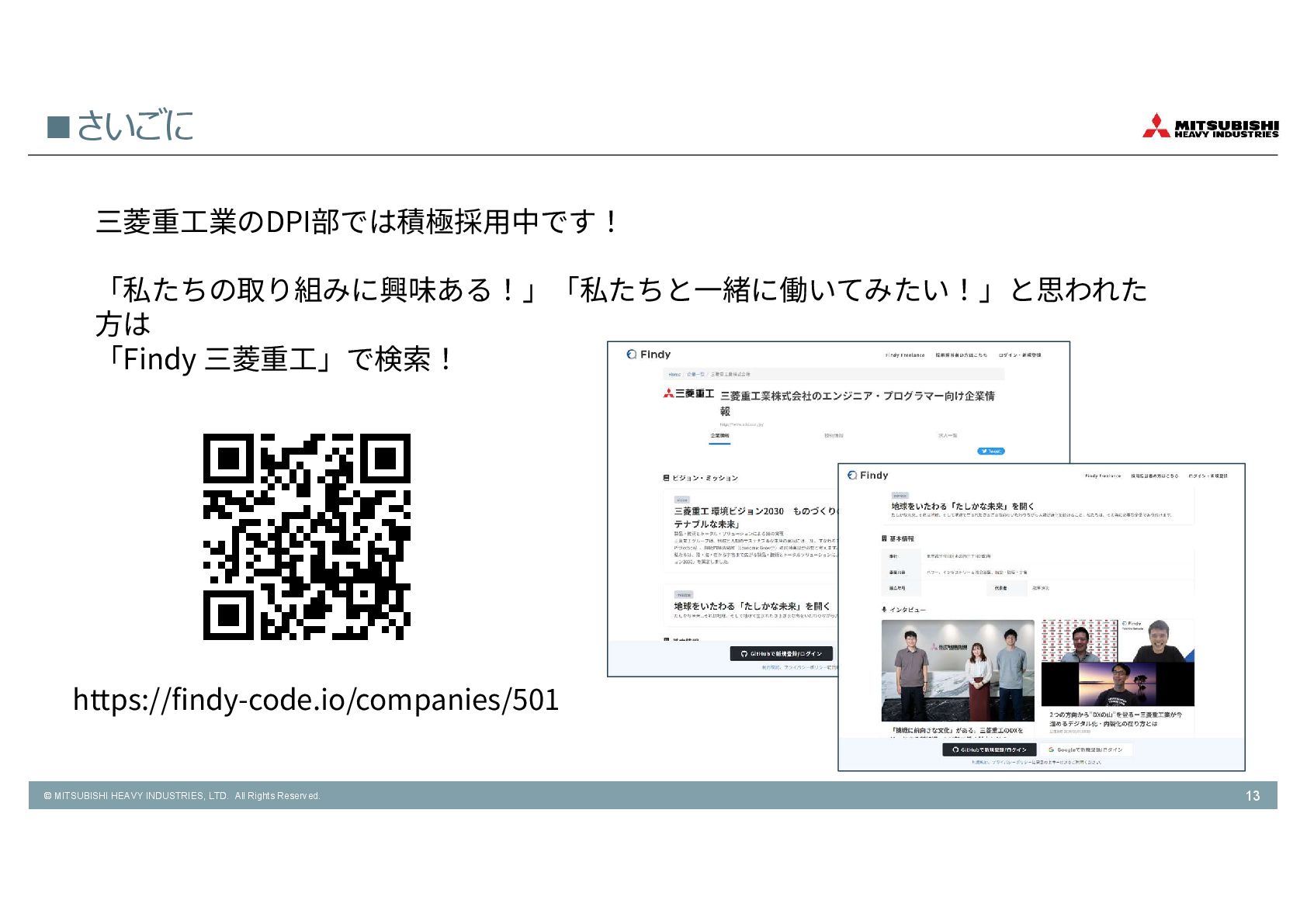Click the line 三菱重工業のDPI部では積極採用中です！
Screen dimensions: 1307x924
tap(357, 223)
